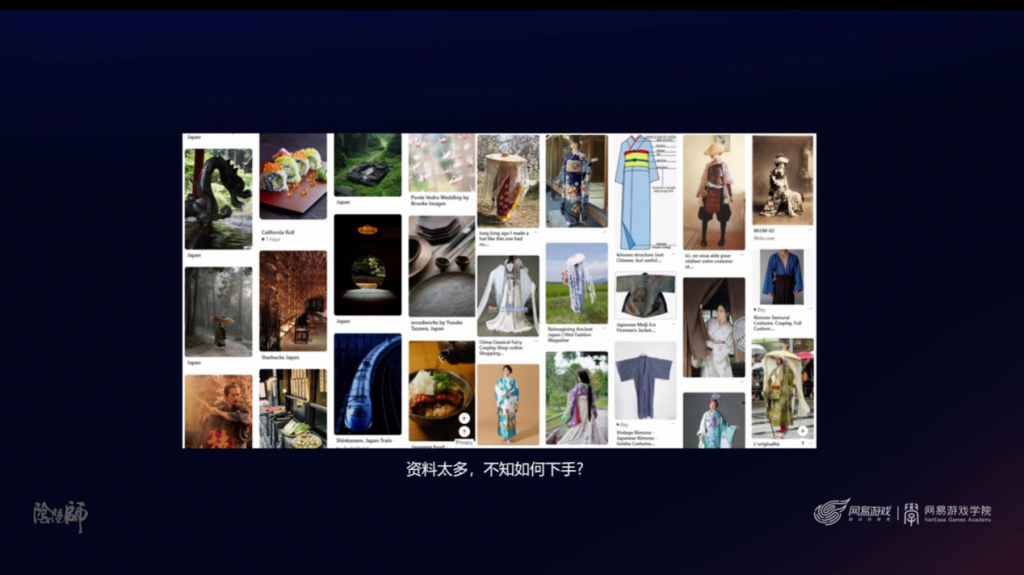Click the Onmyoji logo watermark
Image resolution: width=1024 pixels, height=575 pixels.
point(60,516)
